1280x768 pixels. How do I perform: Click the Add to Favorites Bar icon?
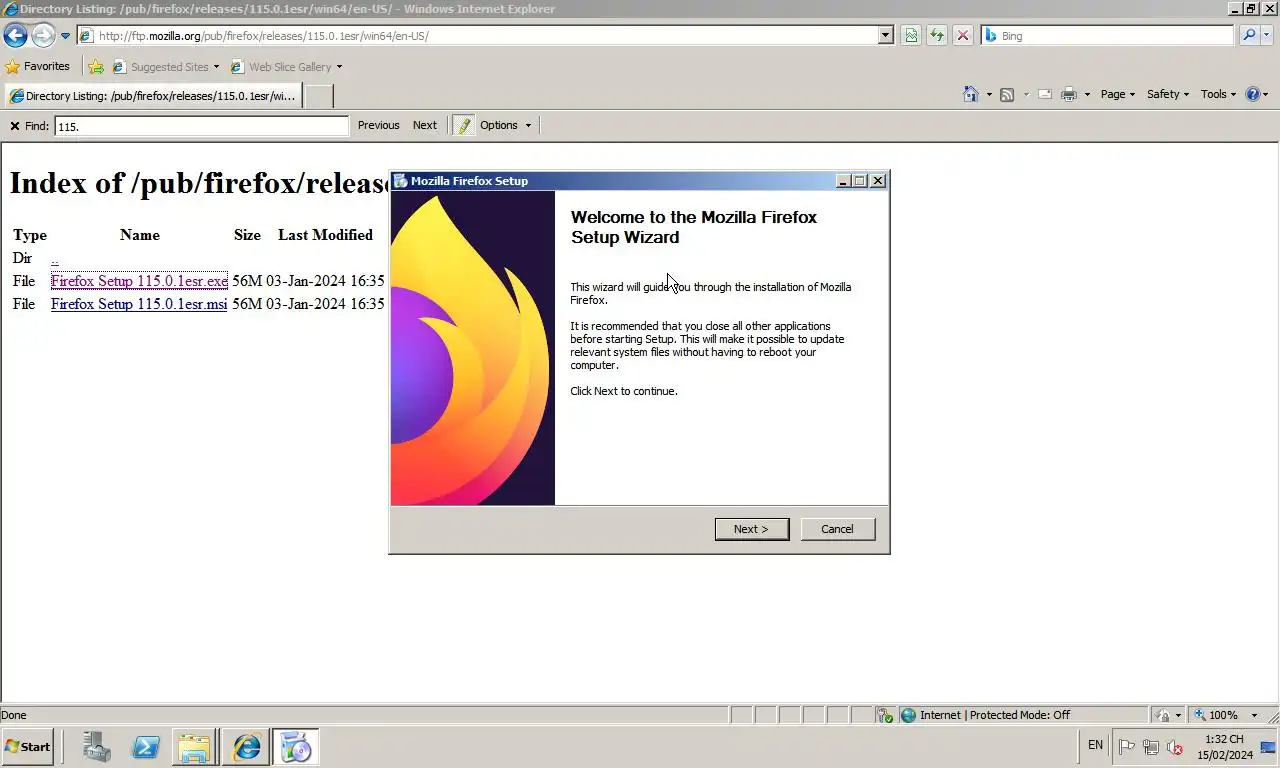pos(96,67)
